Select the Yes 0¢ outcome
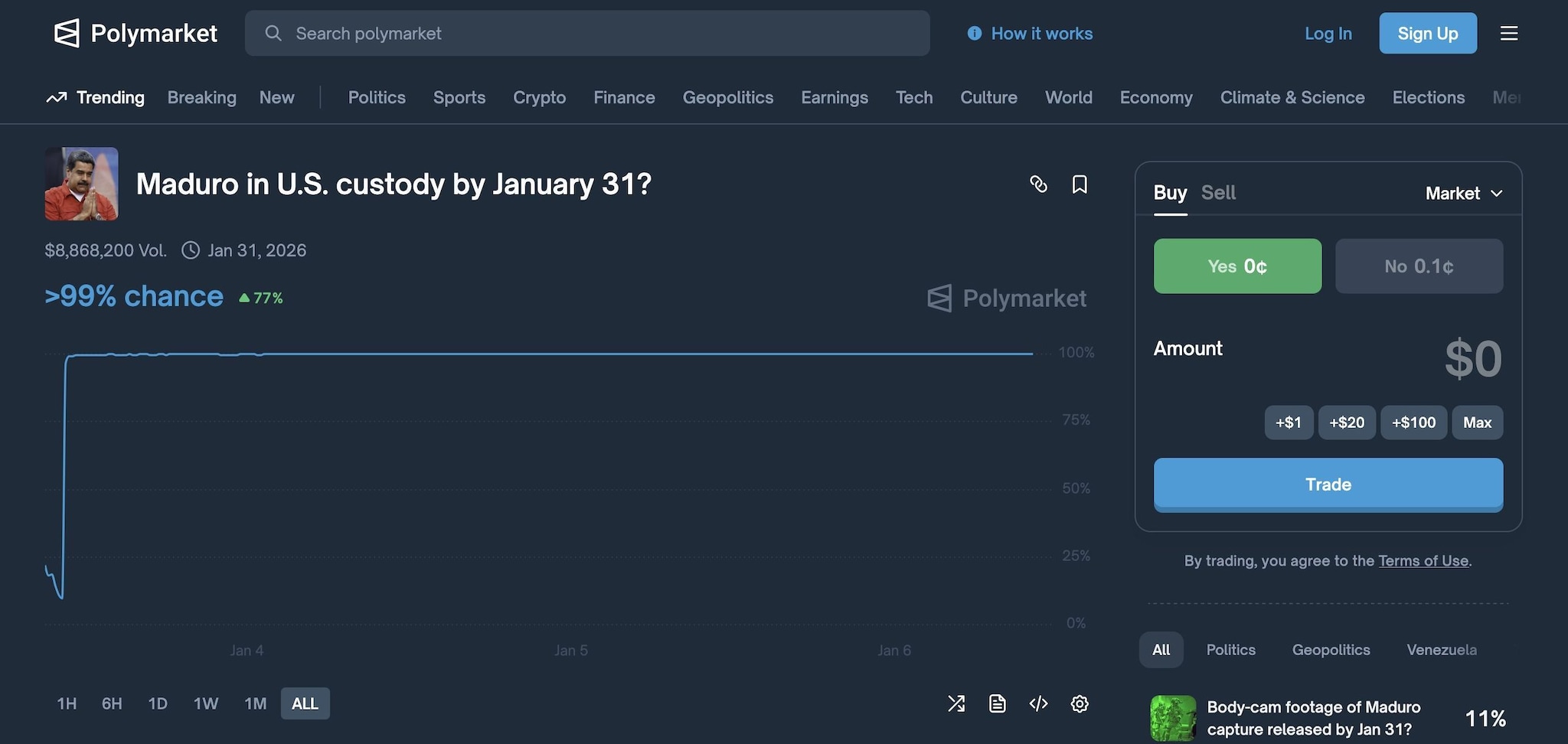 (1237, 266)
